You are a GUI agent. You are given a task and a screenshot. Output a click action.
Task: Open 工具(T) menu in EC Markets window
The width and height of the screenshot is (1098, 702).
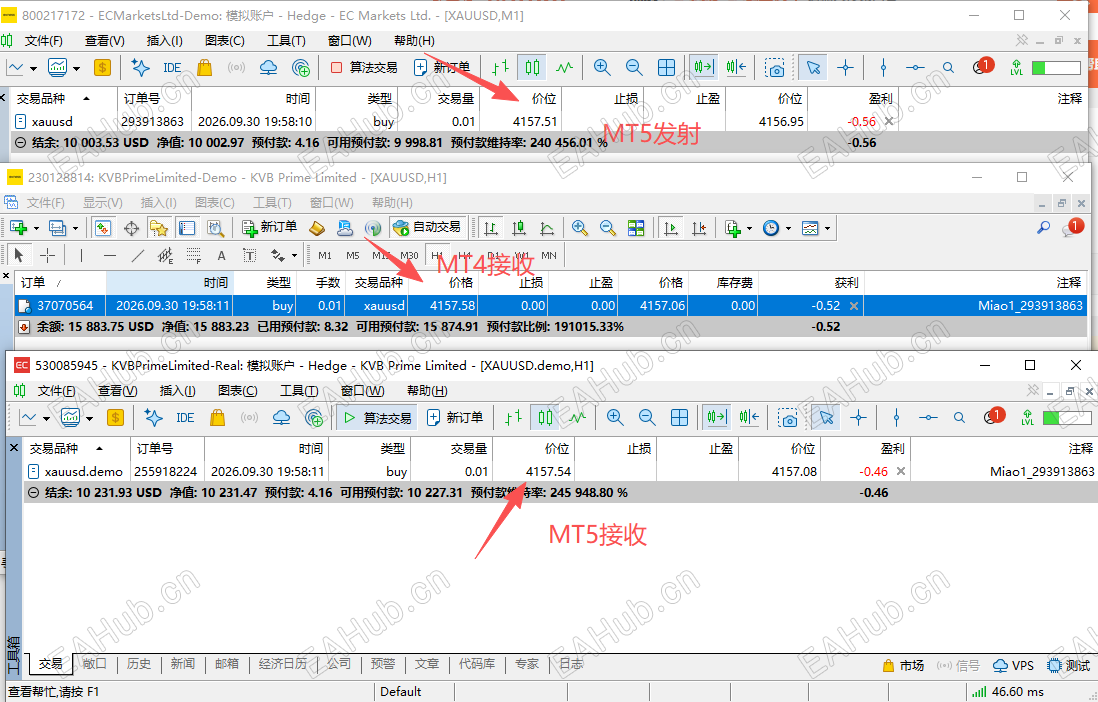tap(286, 41)
